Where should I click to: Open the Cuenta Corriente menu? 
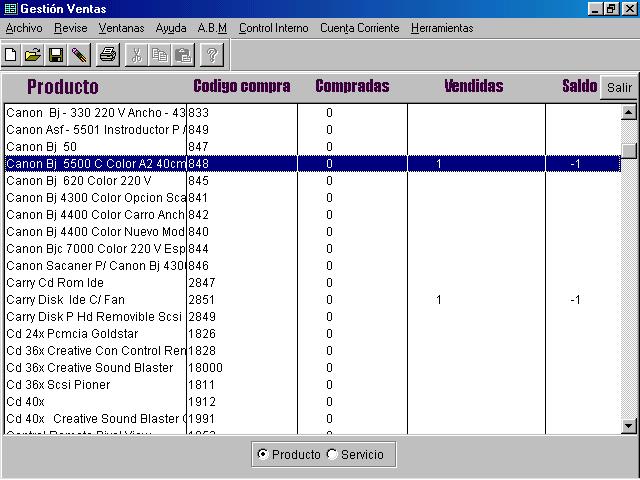(360, 28)
